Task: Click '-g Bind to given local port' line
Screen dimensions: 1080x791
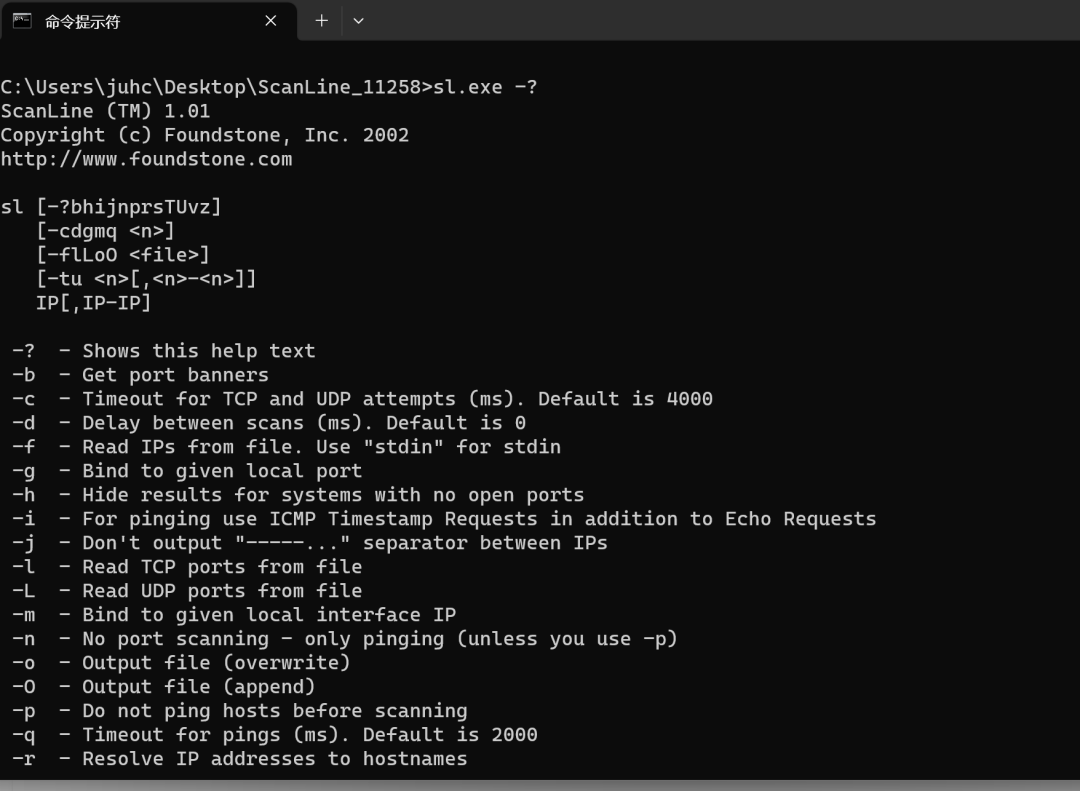Action: pos(187,471)
